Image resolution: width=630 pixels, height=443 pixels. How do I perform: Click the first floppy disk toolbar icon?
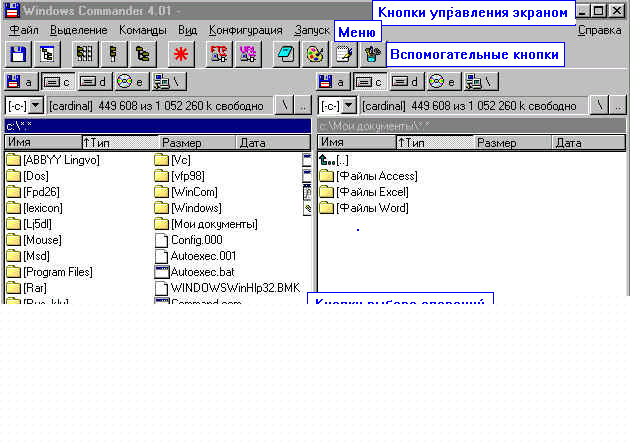19,54
